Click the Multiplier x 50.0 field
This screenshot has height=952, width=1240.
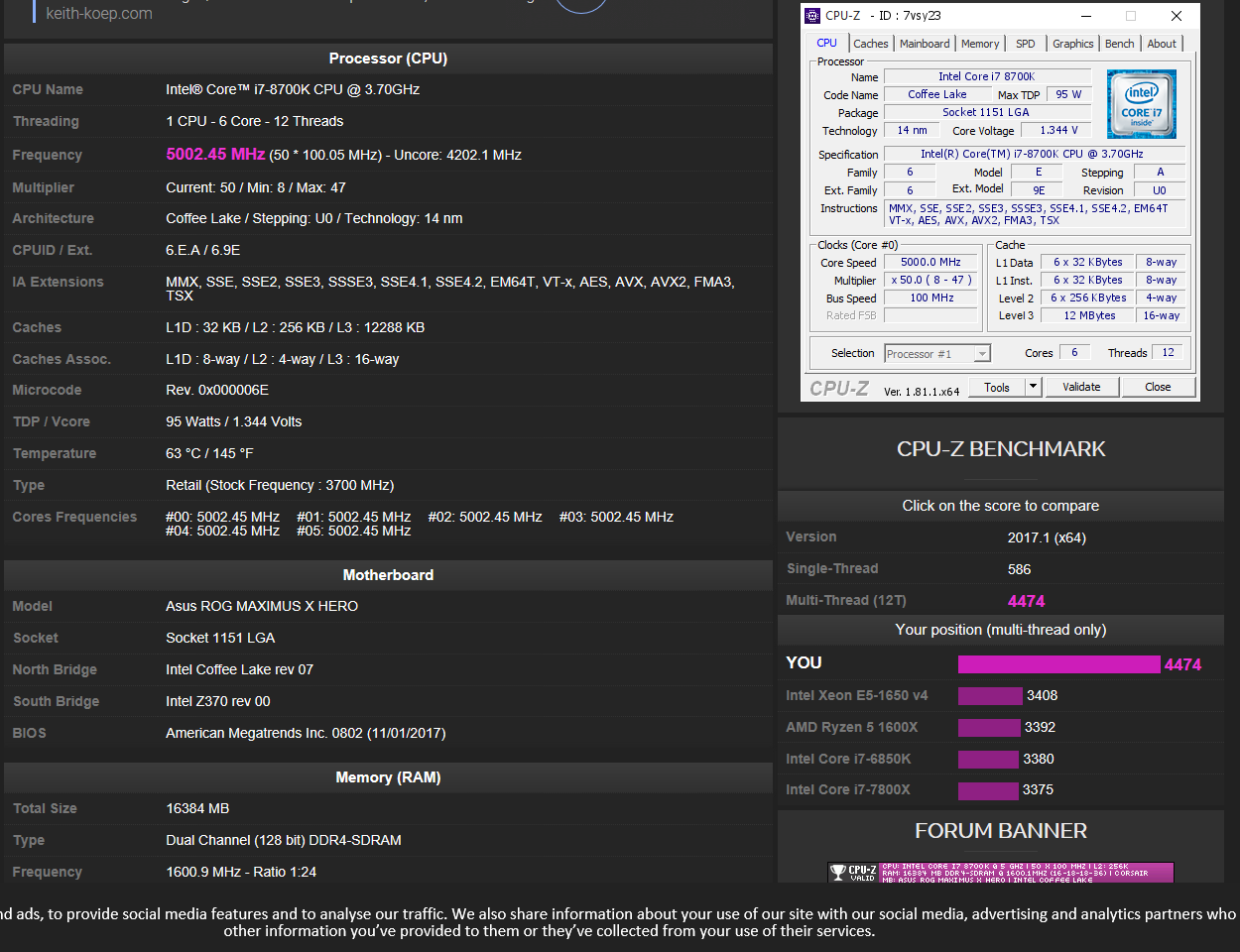[x=930, y=280]
